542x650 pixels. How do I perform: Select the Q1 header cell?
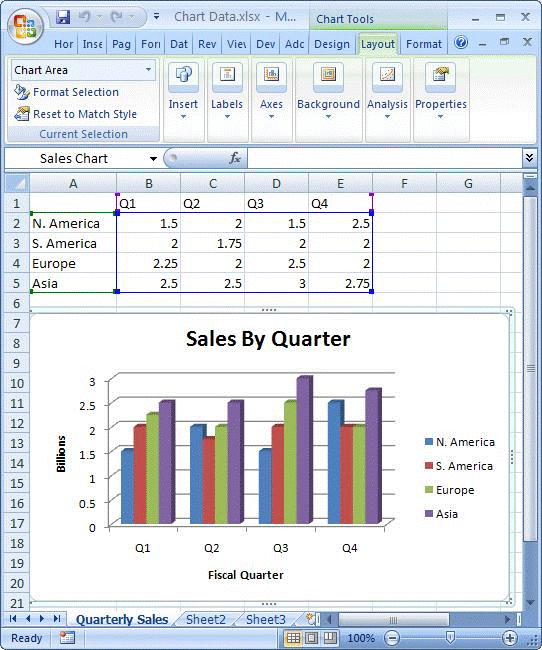(x=148, y=204)
